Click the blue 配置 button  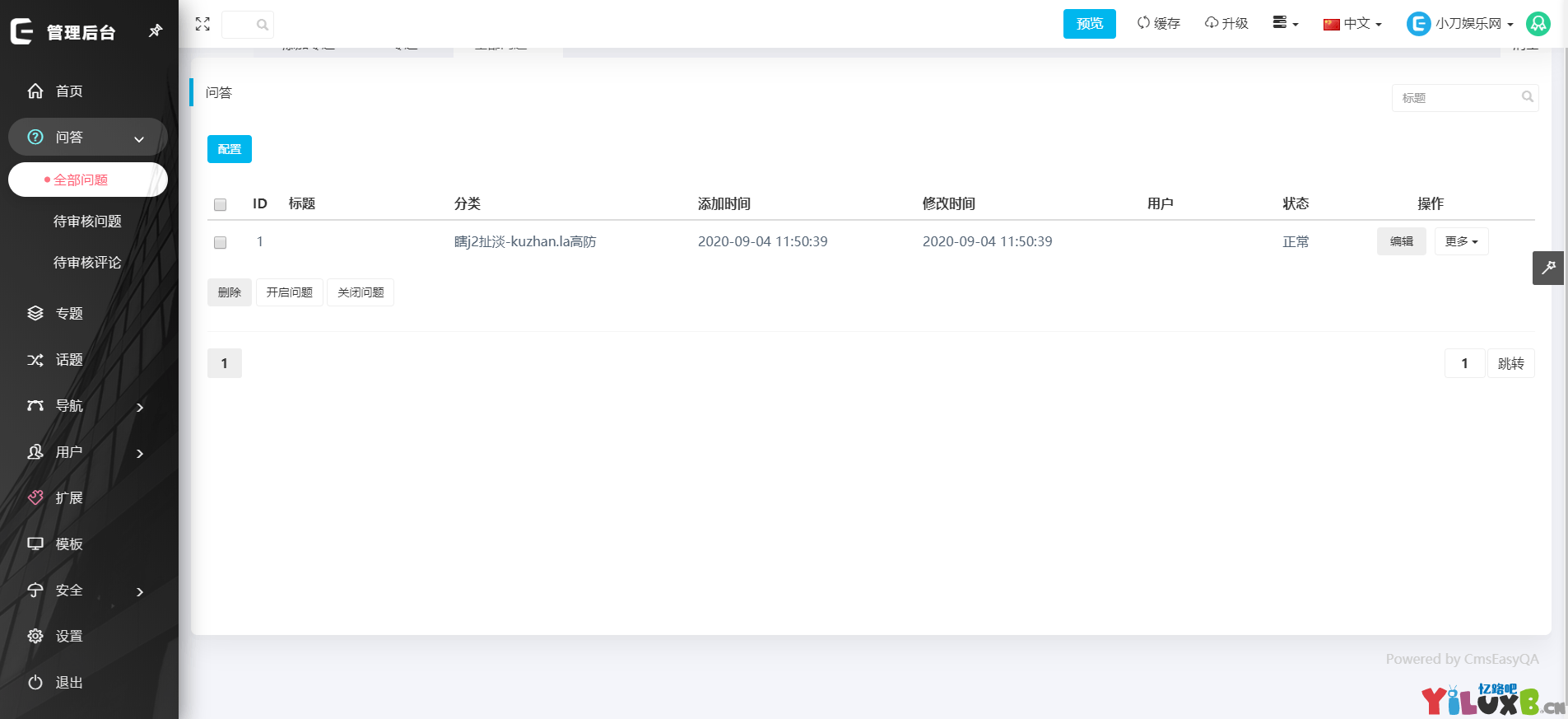(x=229, y=149)
